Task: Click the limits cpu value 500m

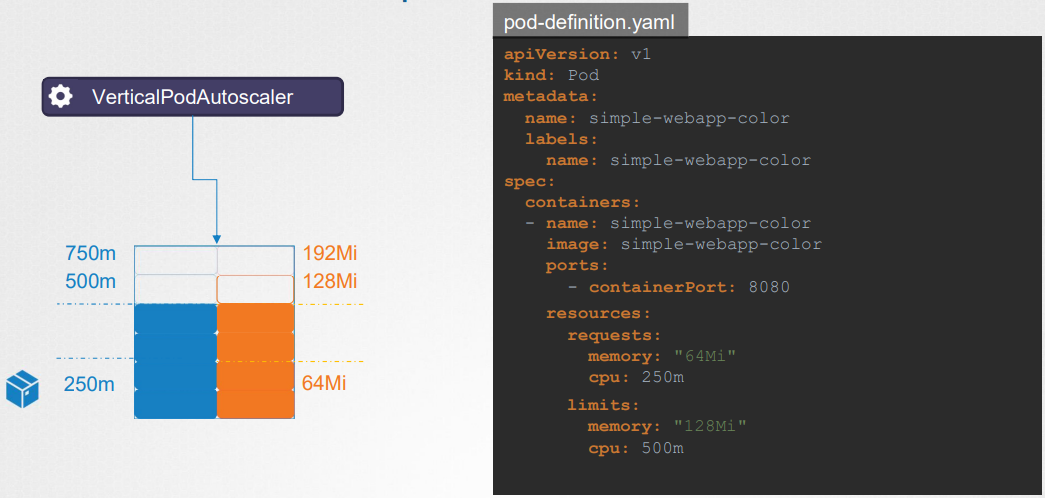Action: click(x=663, y=449)
